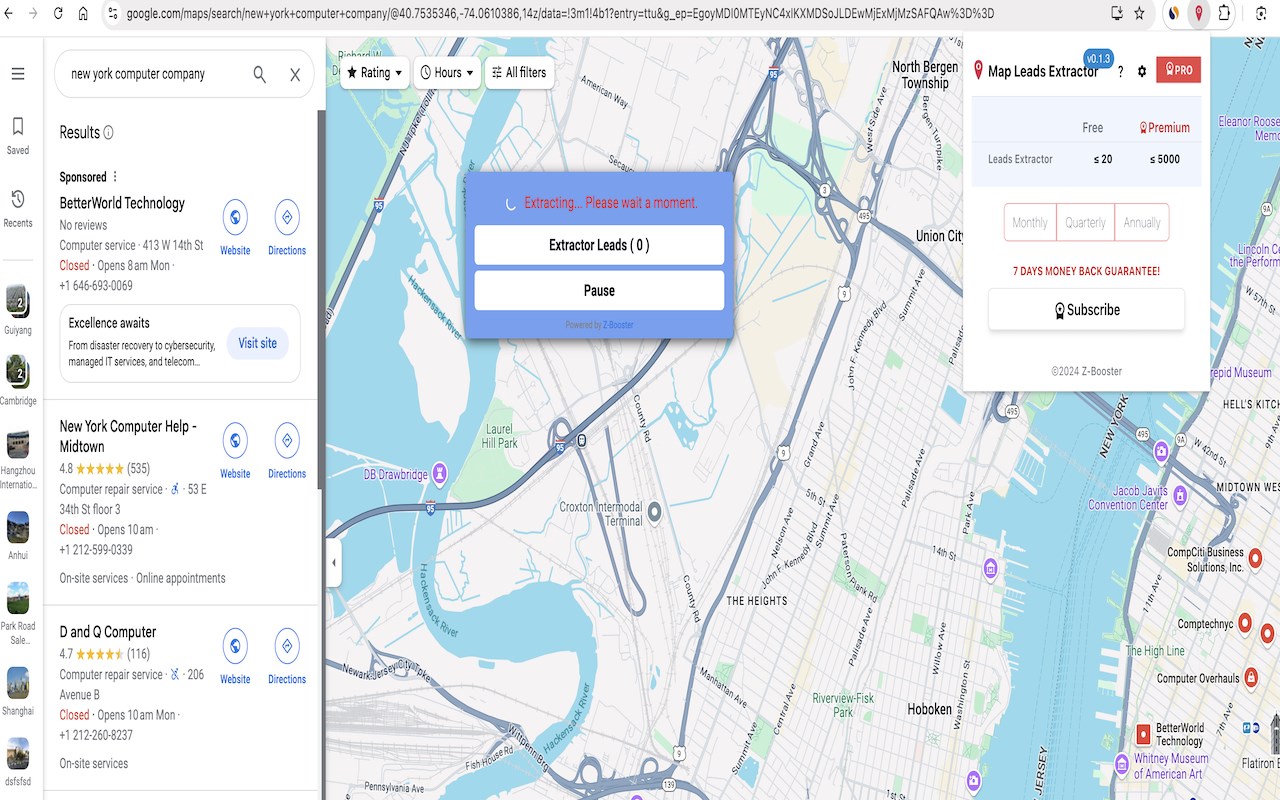Open browser extensions puzzle icon

[1224, 14]
